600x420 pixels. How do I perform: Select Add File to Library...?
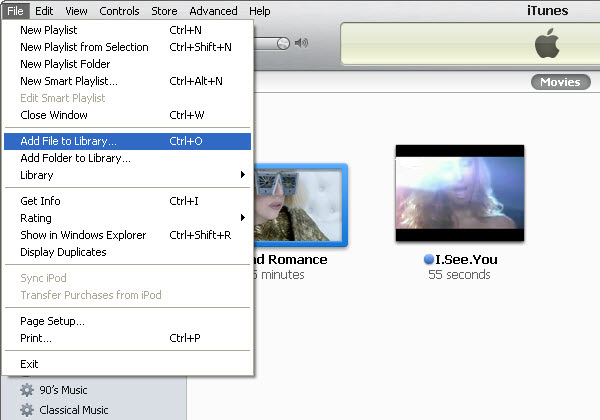[127, 141]
